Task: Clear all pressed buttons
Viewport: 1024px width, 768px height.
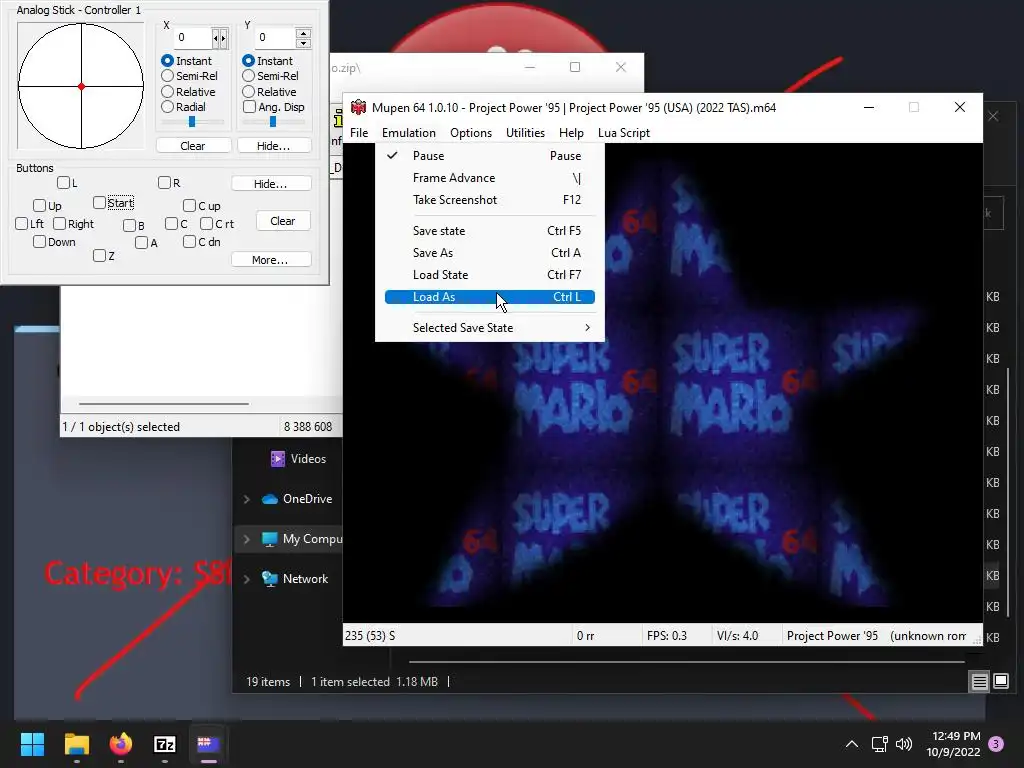Action: pyautogui.click(x=283, y=221)
